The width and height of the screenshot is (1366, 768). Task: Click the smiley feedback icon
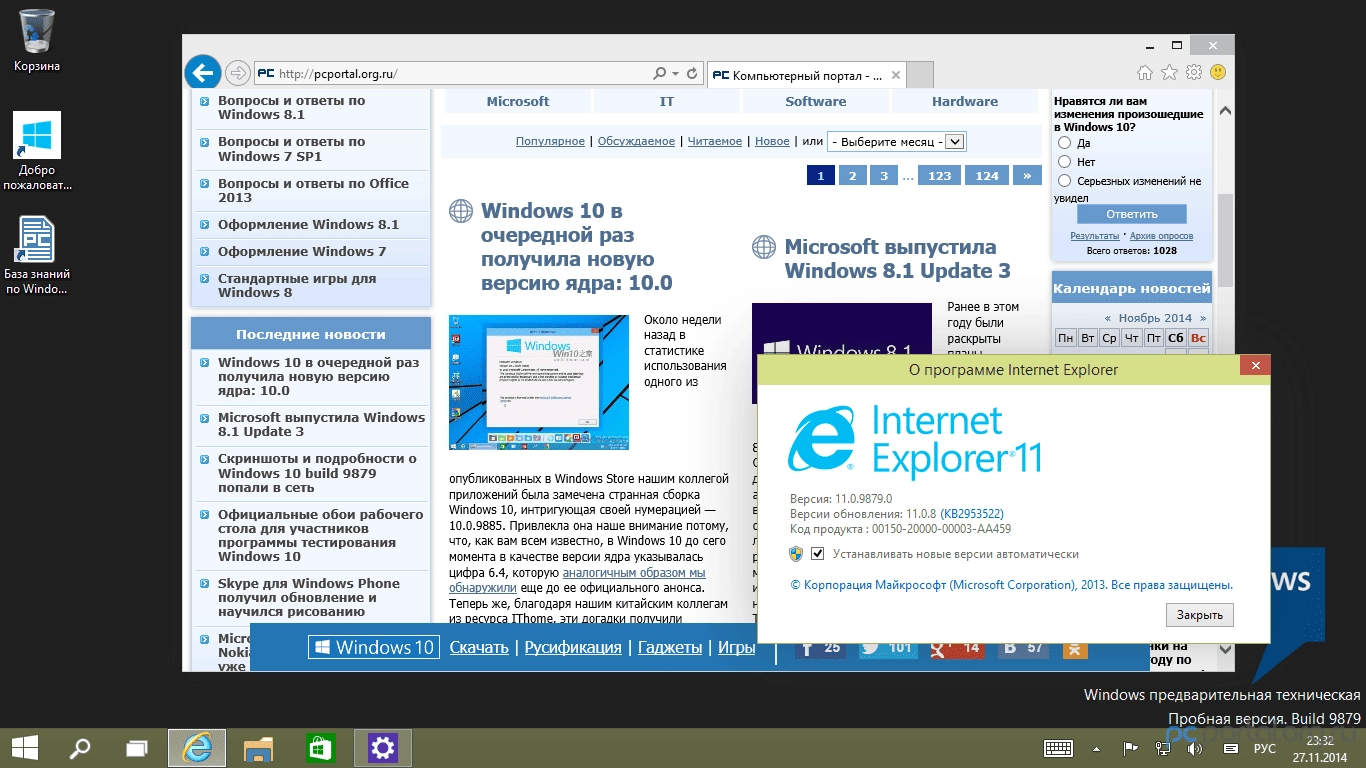[1217, 73]
